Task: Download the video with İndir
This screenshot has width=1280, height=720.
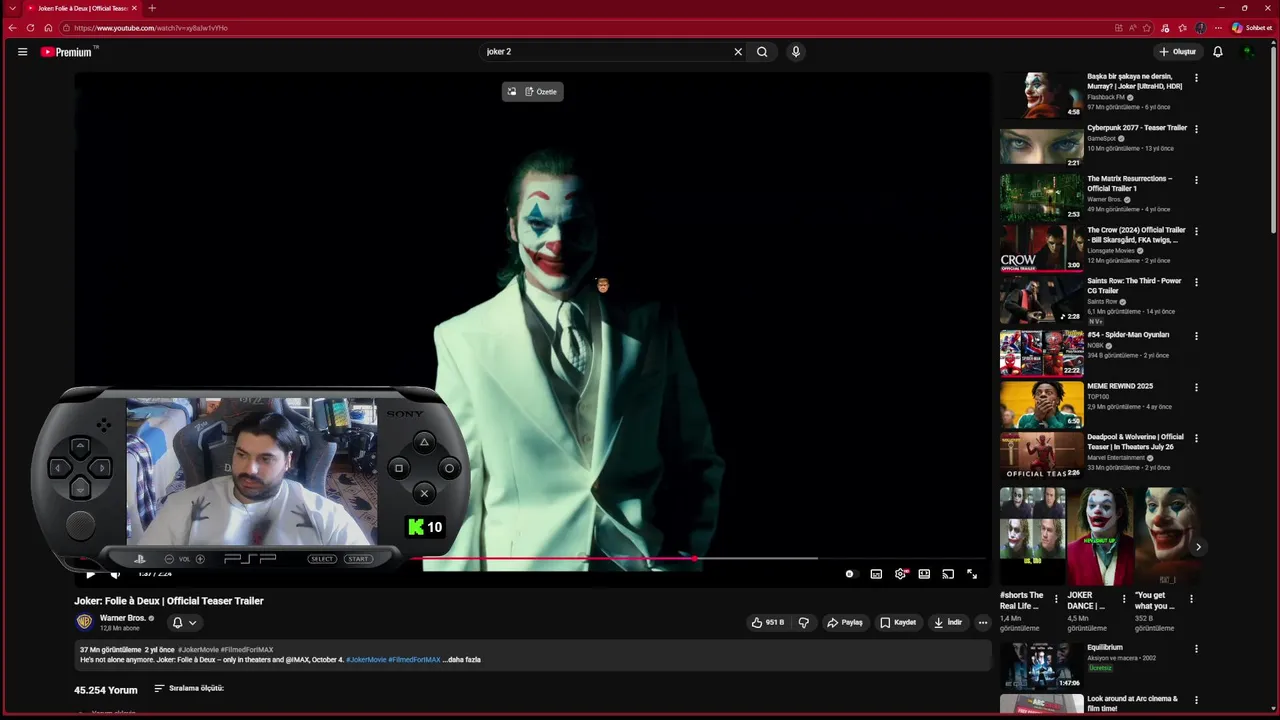Action: point(948,622)
